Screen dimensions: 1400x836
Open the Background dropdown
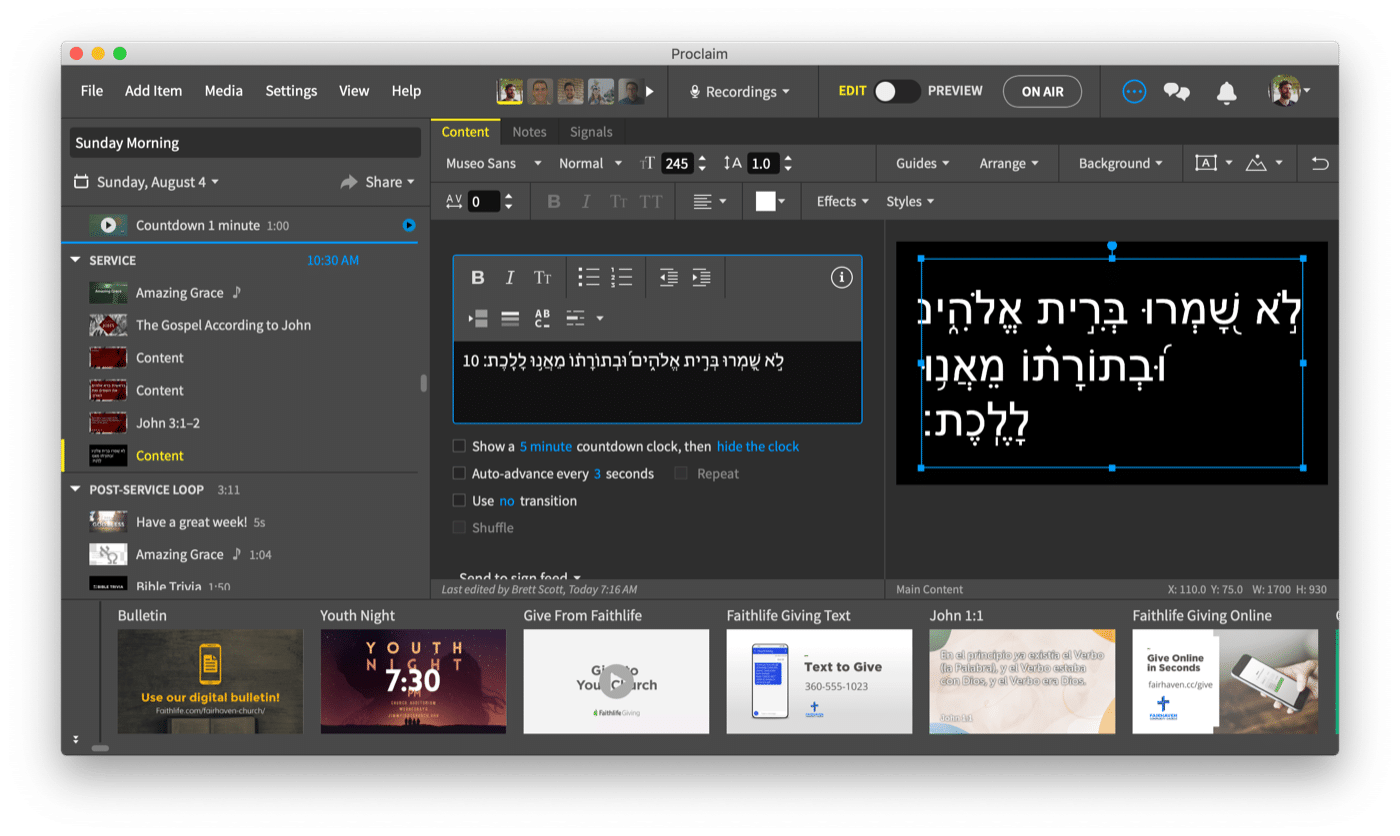tap(1120, 163)
